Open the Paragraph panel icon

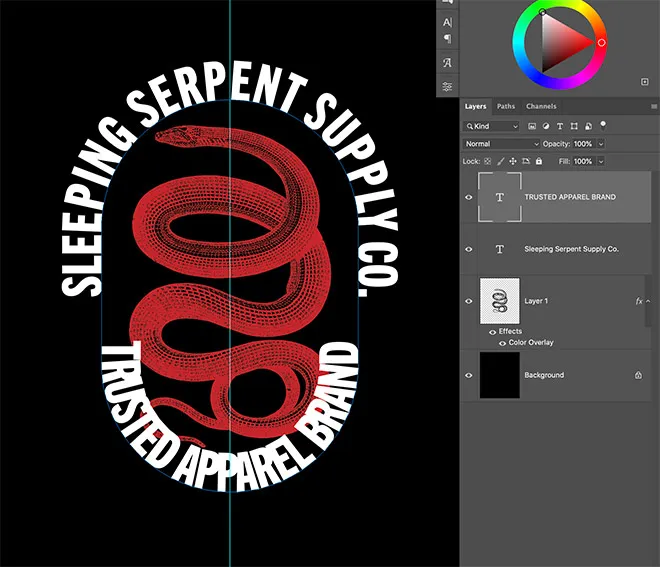(x=447, y=39)
